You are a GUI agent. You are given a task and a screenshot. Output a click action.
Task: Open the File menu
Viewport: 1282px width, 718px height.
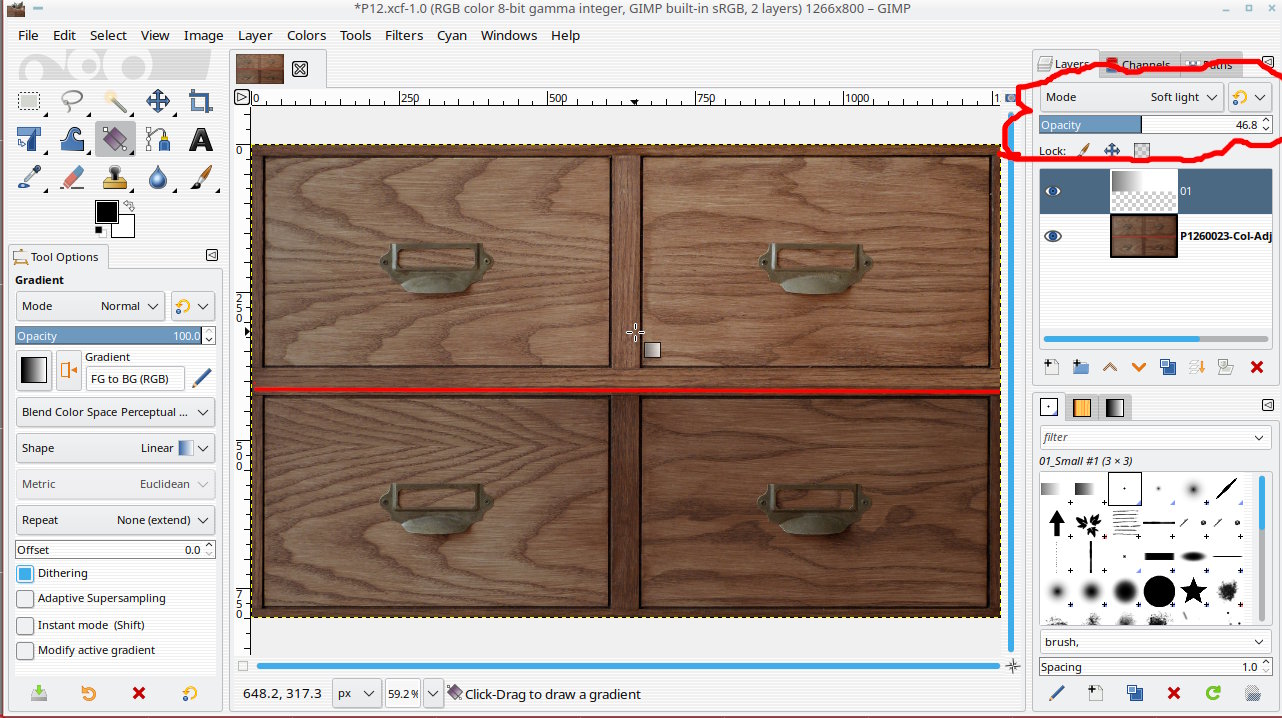pos(28,35)
